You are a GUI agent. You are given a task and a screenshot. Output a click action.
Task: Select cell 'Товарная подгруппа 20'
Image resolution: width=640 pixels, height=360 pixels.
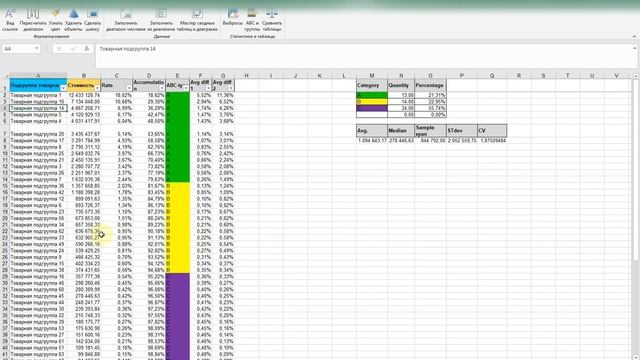point(38,134)
